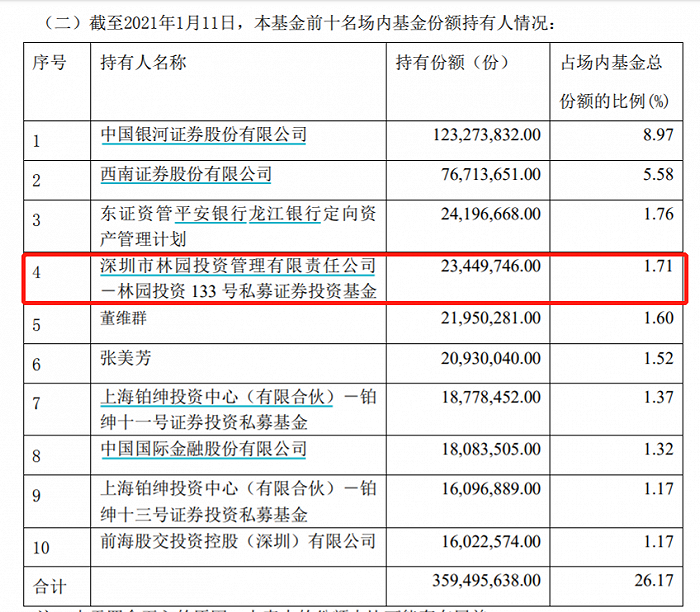Click the 1.71 percentage cell
Viewport: 700px width, 612px height.
pos(658,266)
